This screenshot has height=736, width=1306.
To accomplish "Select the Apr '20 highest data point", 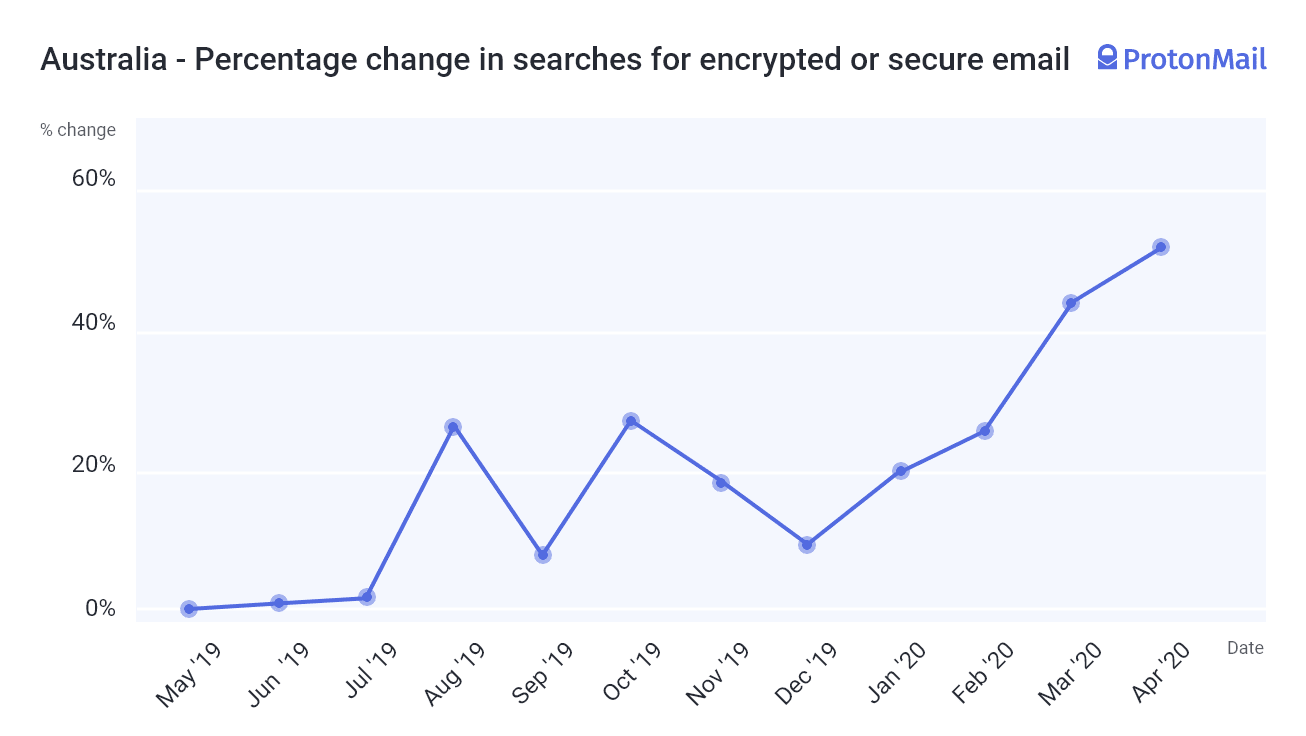I will 1161,247.
